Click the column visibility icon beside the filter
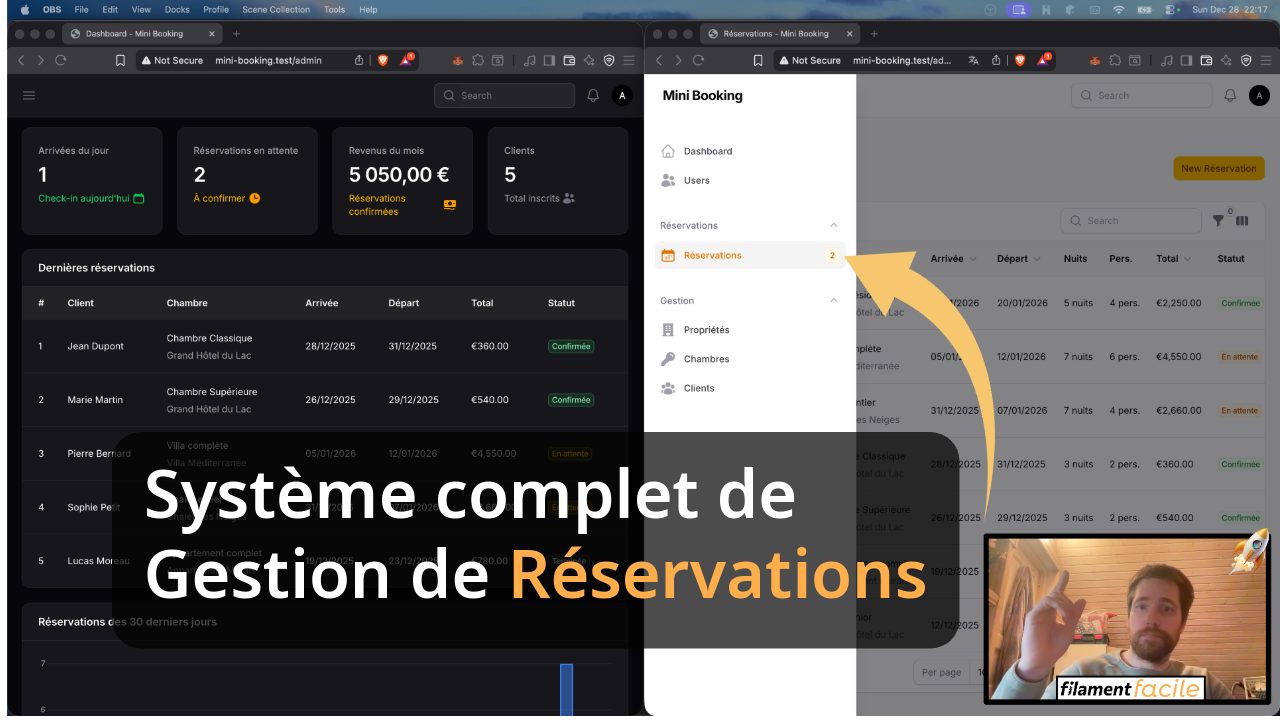Image resolution: width=1280 pixels, height=720 pixels. (1241, 220)
